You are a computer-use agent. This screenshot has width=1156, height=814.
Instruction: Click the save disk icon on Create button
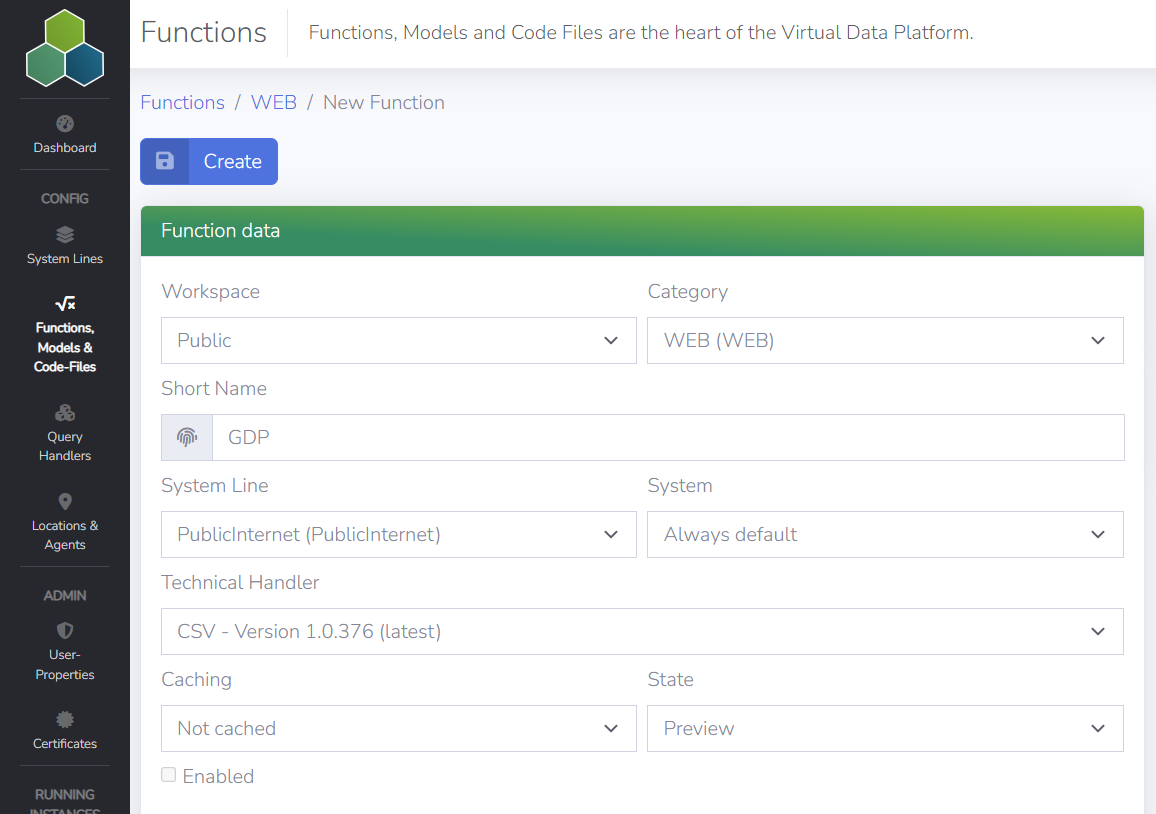pos(164,160)
